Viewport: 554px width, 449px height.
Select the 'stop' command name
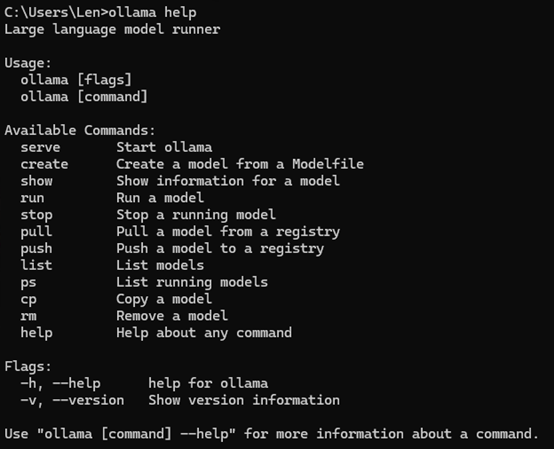36,215
